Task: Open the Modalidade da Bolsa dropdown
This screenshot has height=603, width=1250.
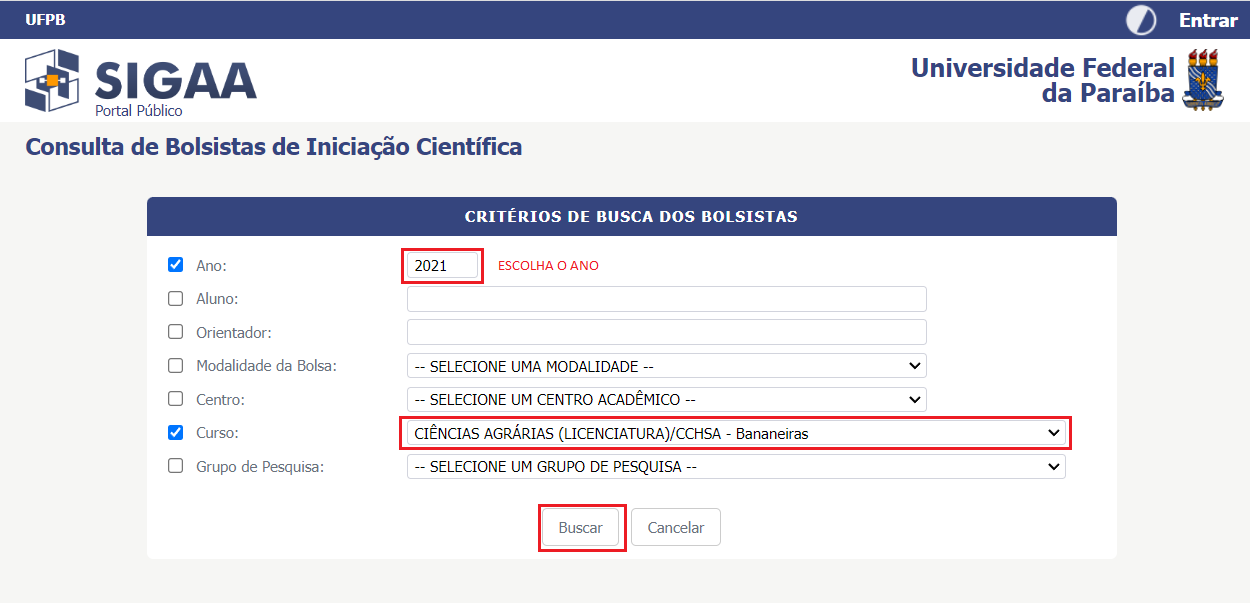Action: [666, 366]
